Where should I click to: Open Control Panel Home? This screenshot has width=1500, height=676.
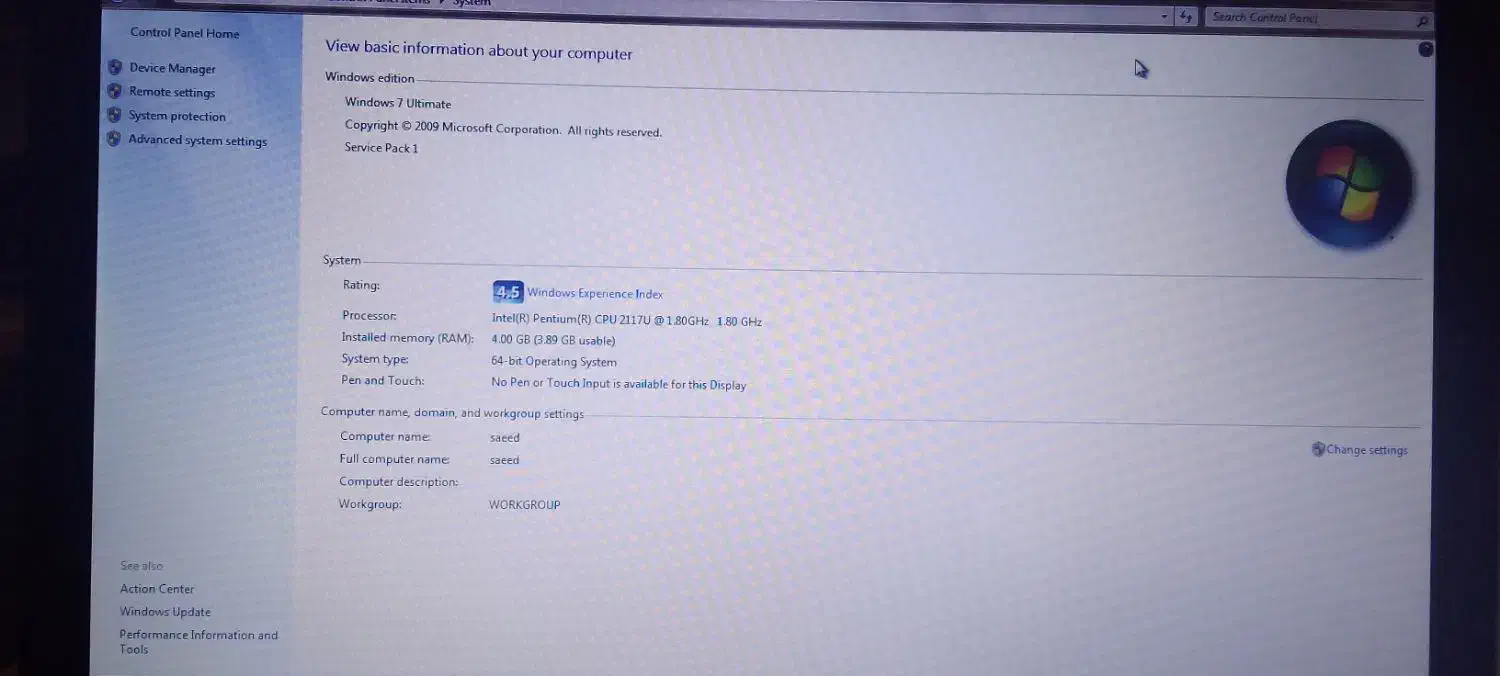(185, 33)
